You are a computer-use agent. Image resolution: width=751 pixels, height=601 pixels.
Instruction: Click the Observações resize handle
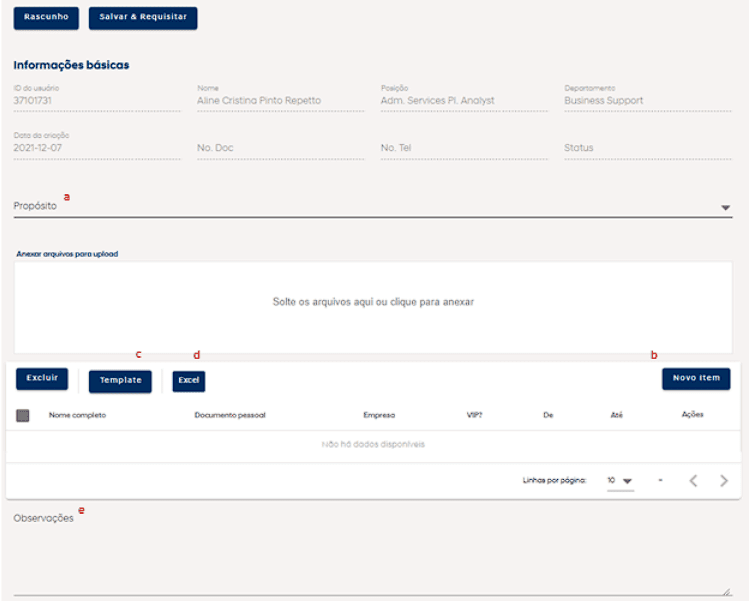(x=727, y=592)
